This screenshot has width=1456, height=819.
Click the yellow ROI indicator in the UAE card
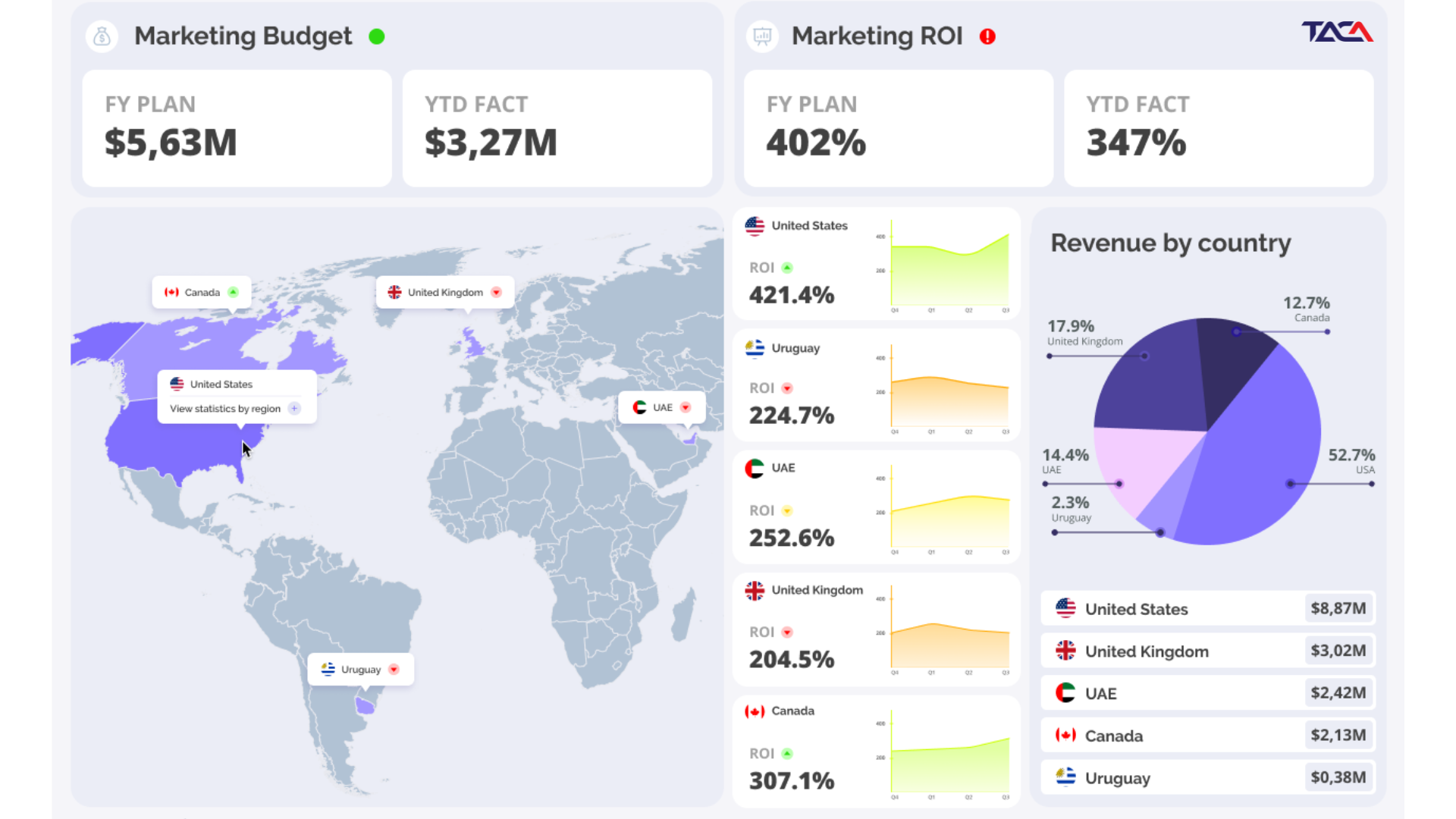click(x=787, y=510)
